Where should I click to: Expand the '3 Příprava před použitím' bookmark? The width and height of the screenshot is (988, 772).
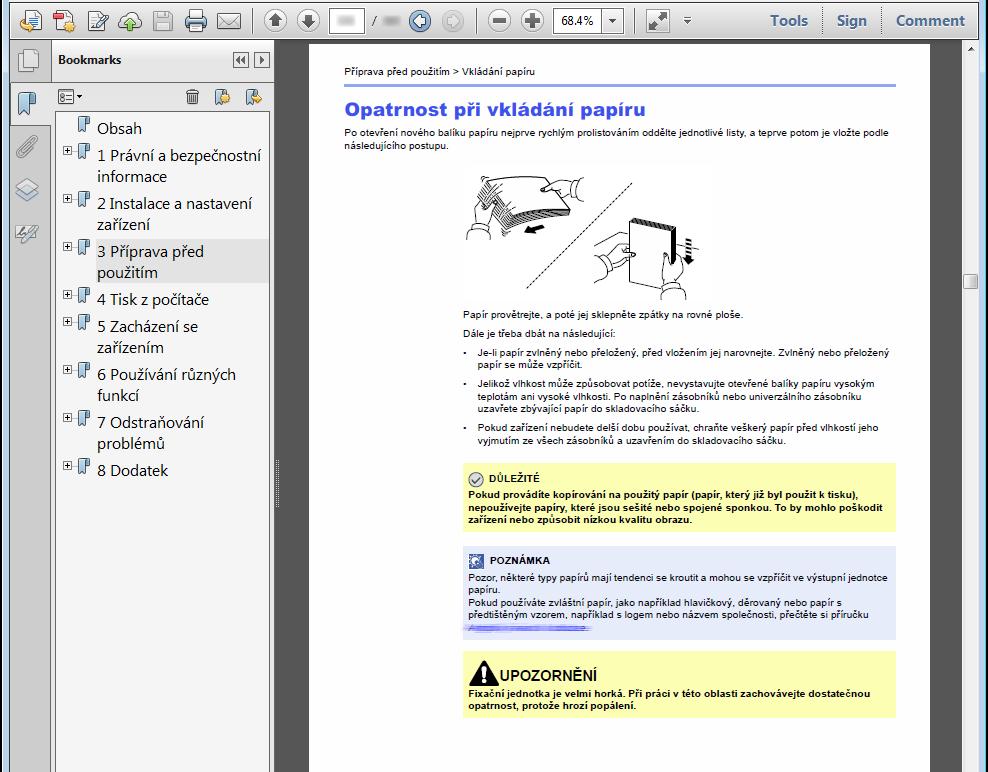pos(67,246)
